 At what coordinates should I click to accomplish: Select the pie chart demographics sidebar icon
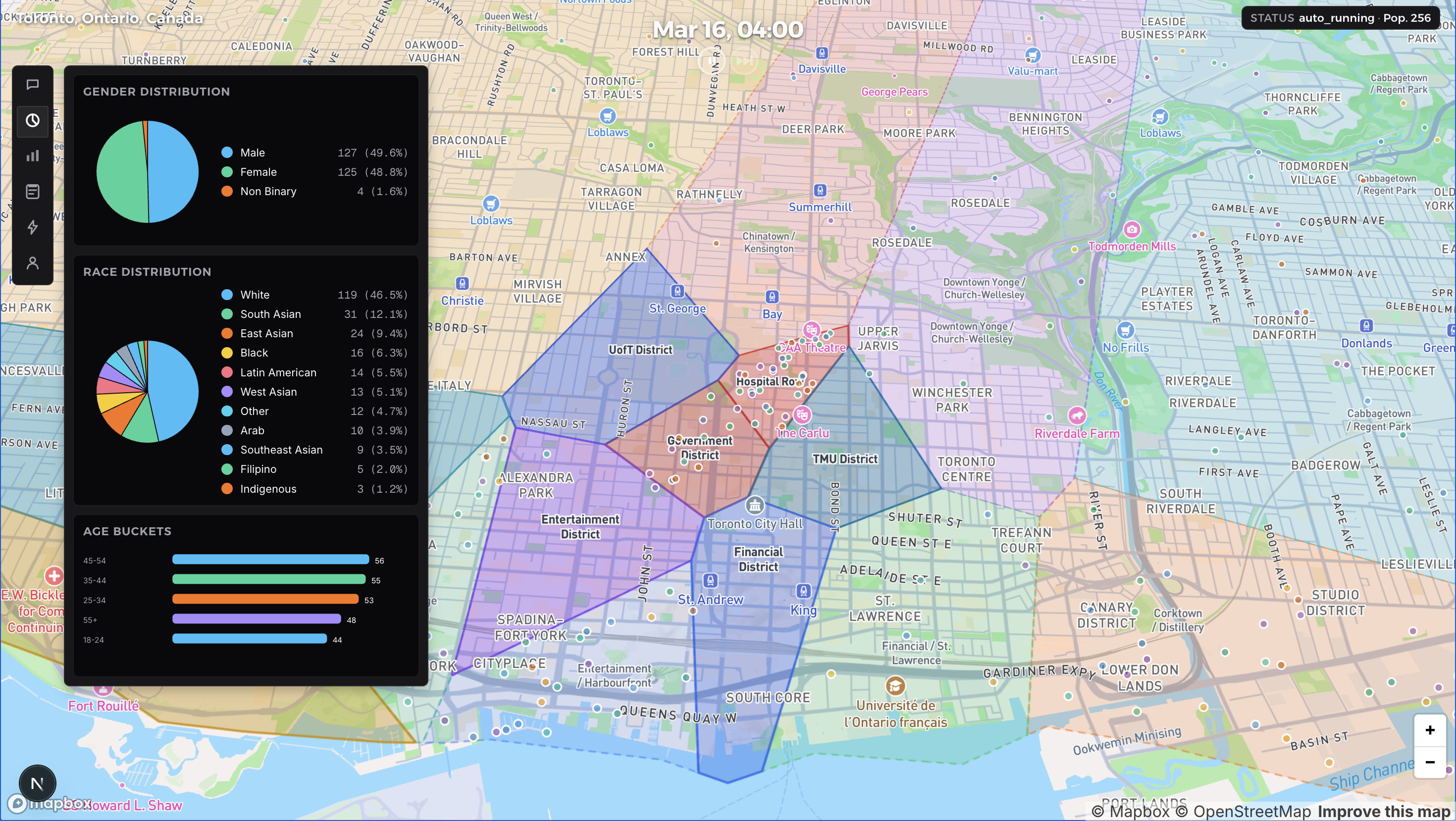[x=33, y=120]
